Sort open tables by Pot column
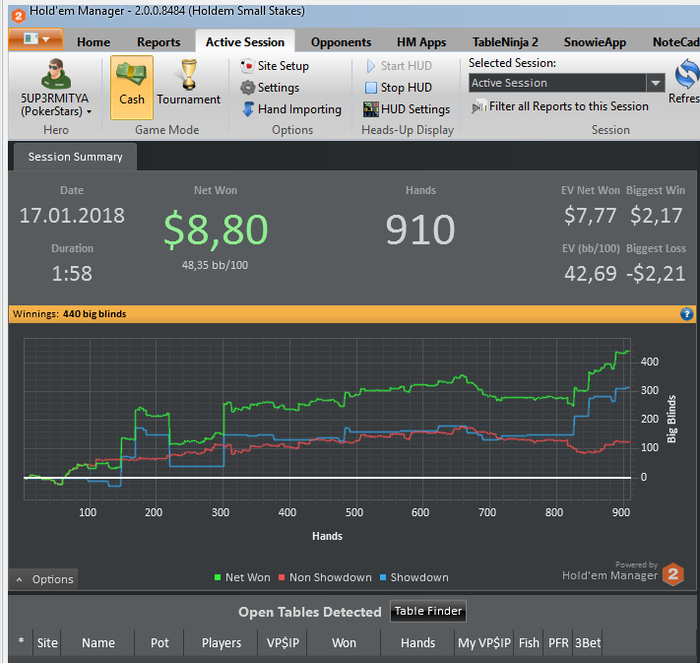 [159, 643]
